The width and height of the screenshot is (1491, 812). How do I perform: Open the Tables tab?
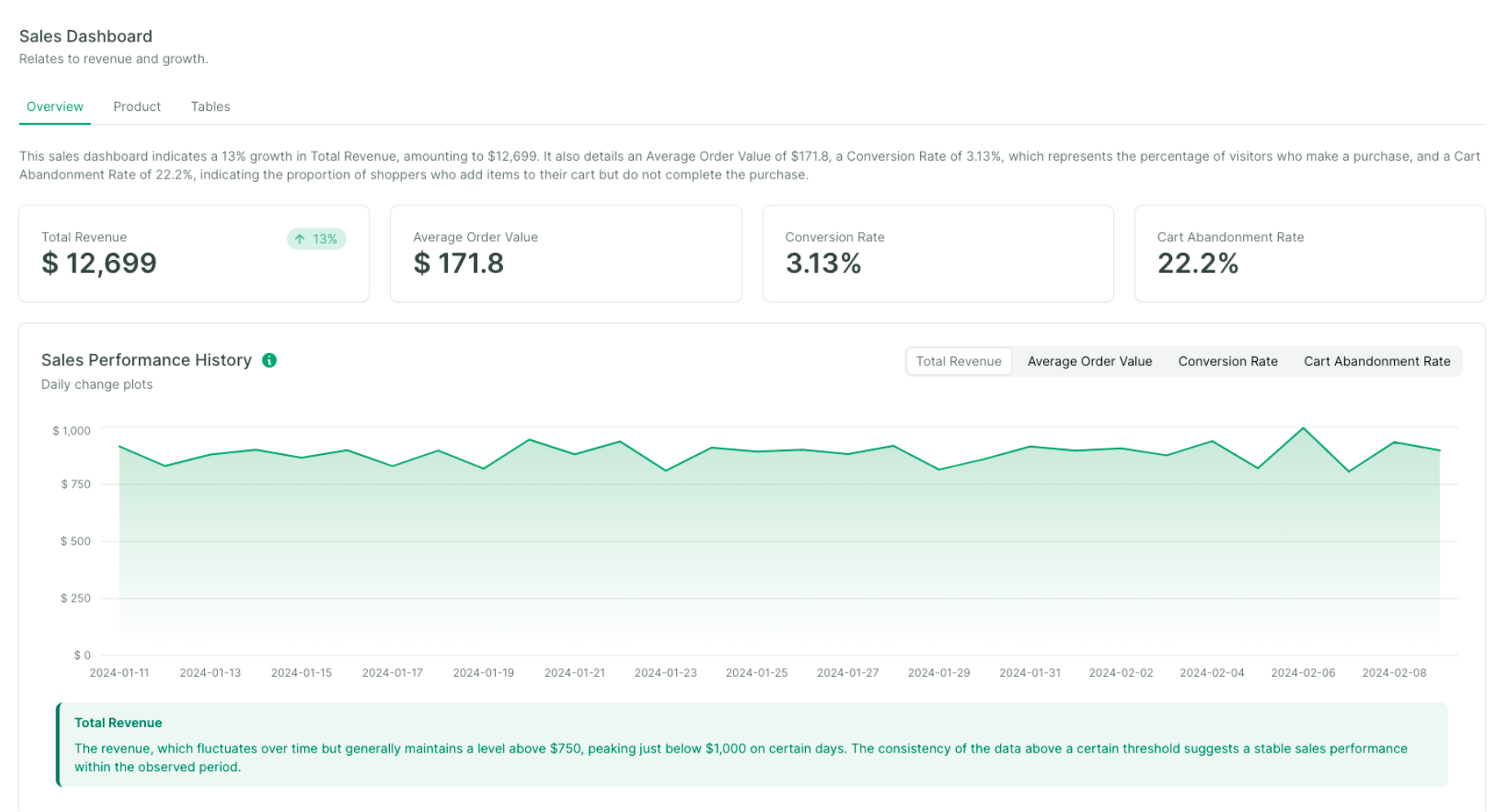click(210, 106)
